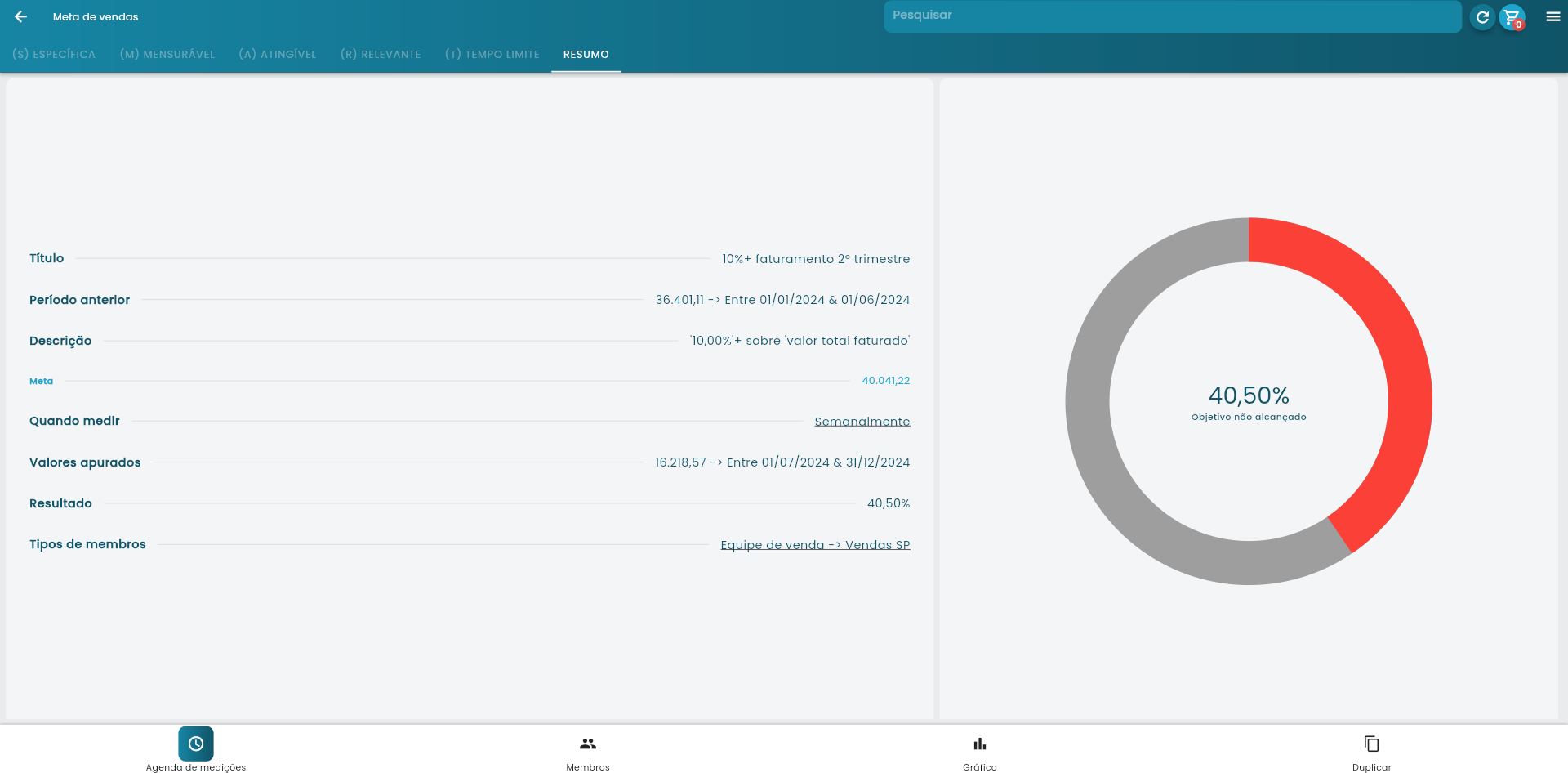Open the hamburger menu icon

click(x=1552, y=16)
